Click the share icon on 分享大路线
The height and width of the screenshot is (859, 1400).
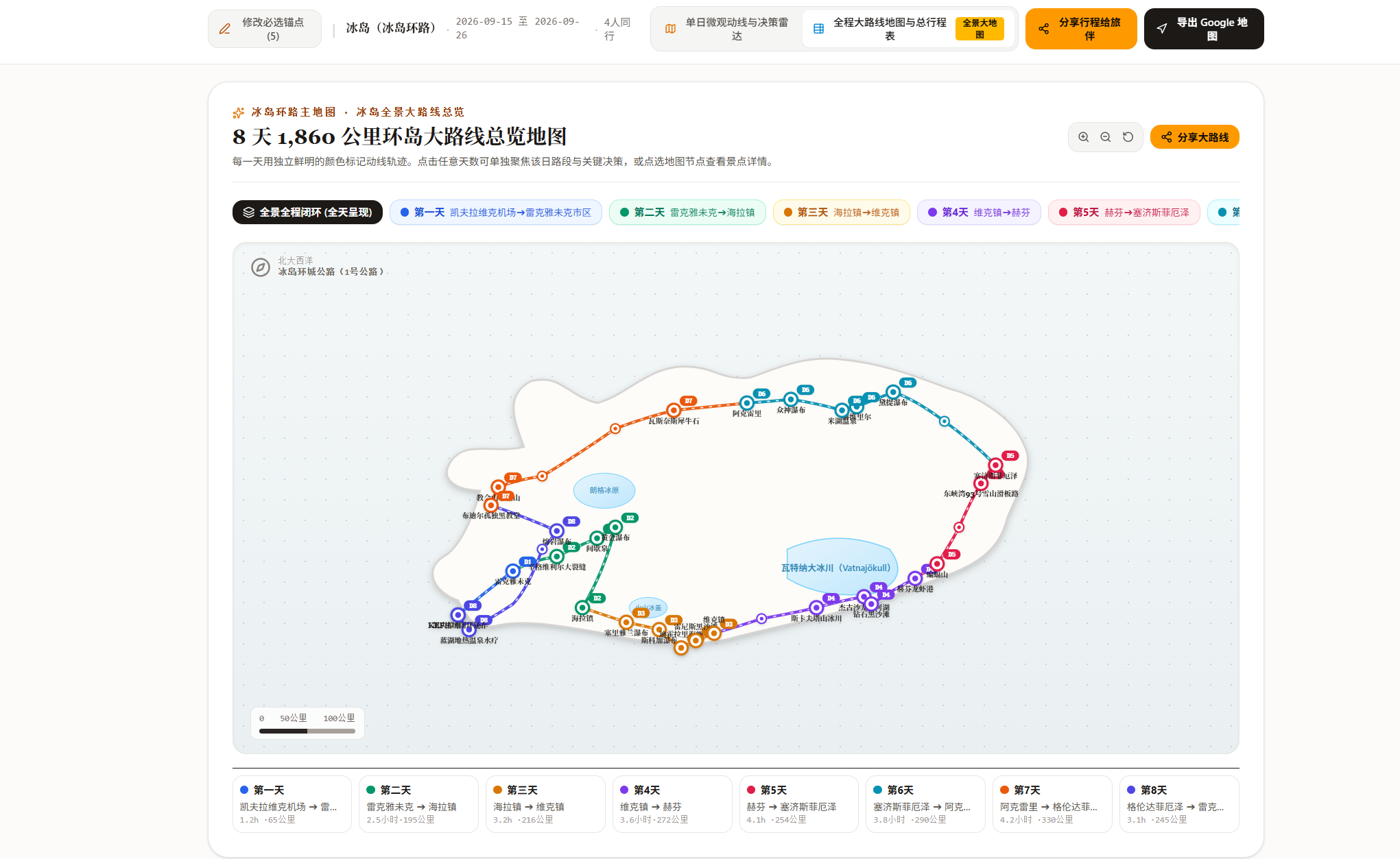(1166, 137)
